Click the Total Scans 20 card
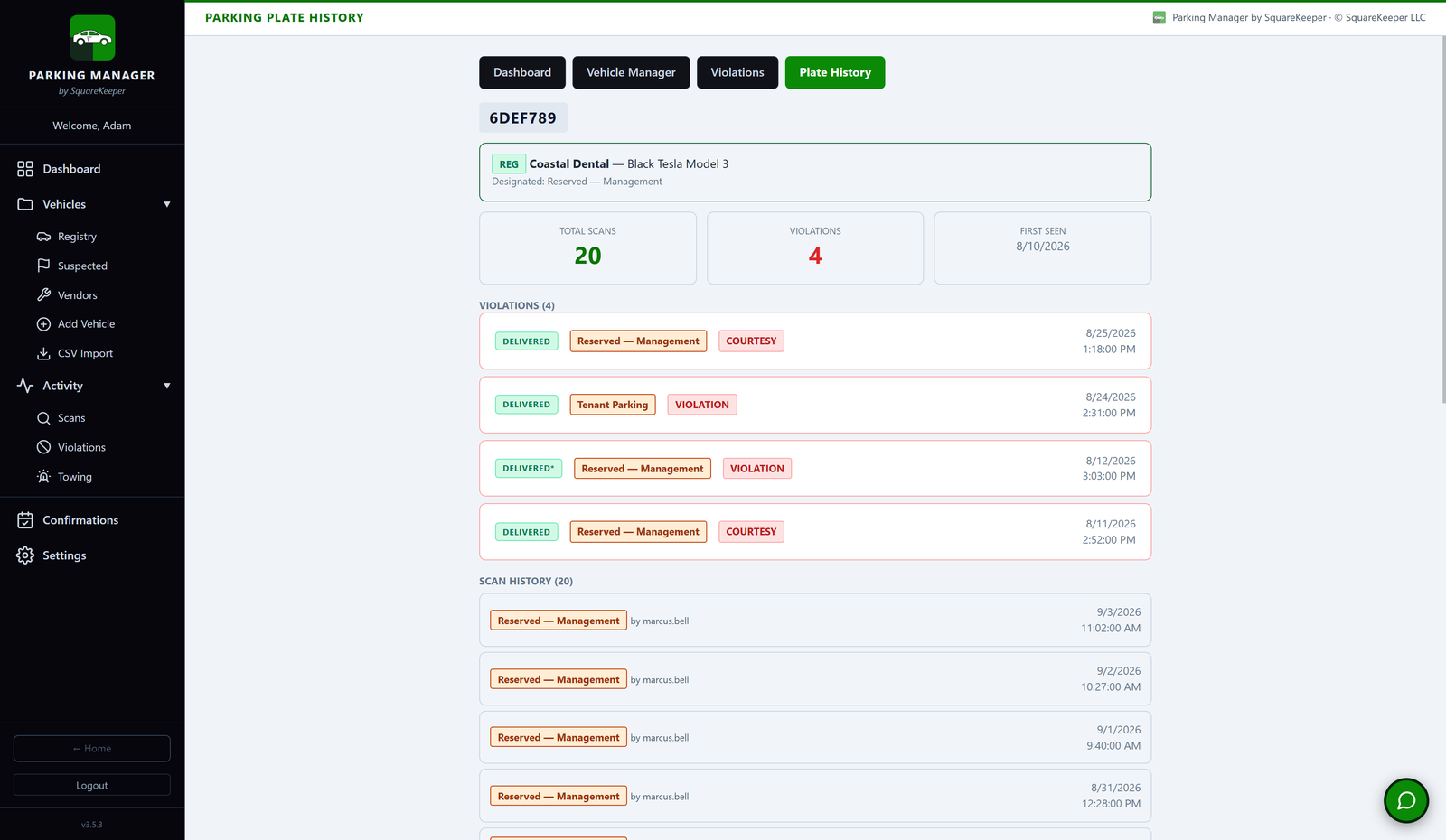Image resolution: width=1446 pixels, height=840 pixels. [x=587, y=248]
